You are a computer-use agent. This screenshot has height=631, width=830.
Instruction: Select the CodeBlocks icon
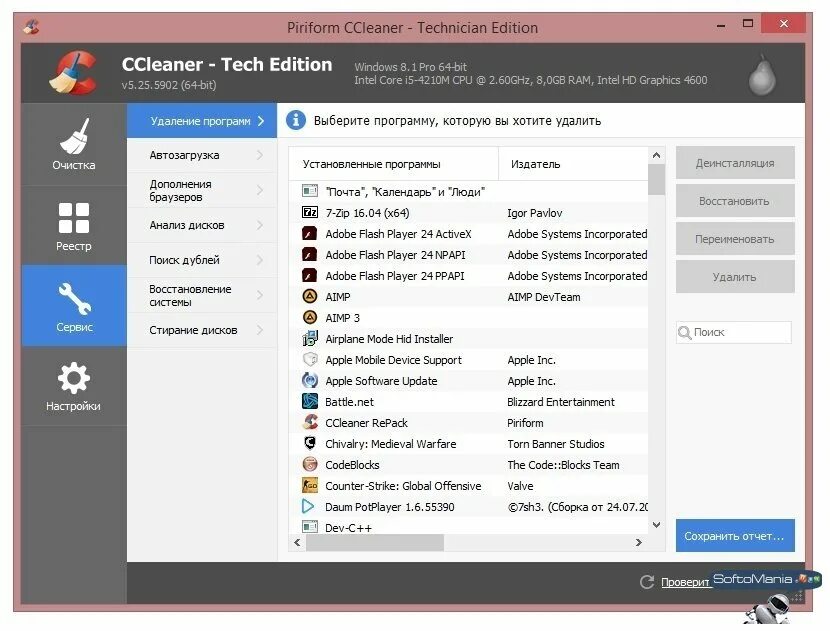point(310,464)
